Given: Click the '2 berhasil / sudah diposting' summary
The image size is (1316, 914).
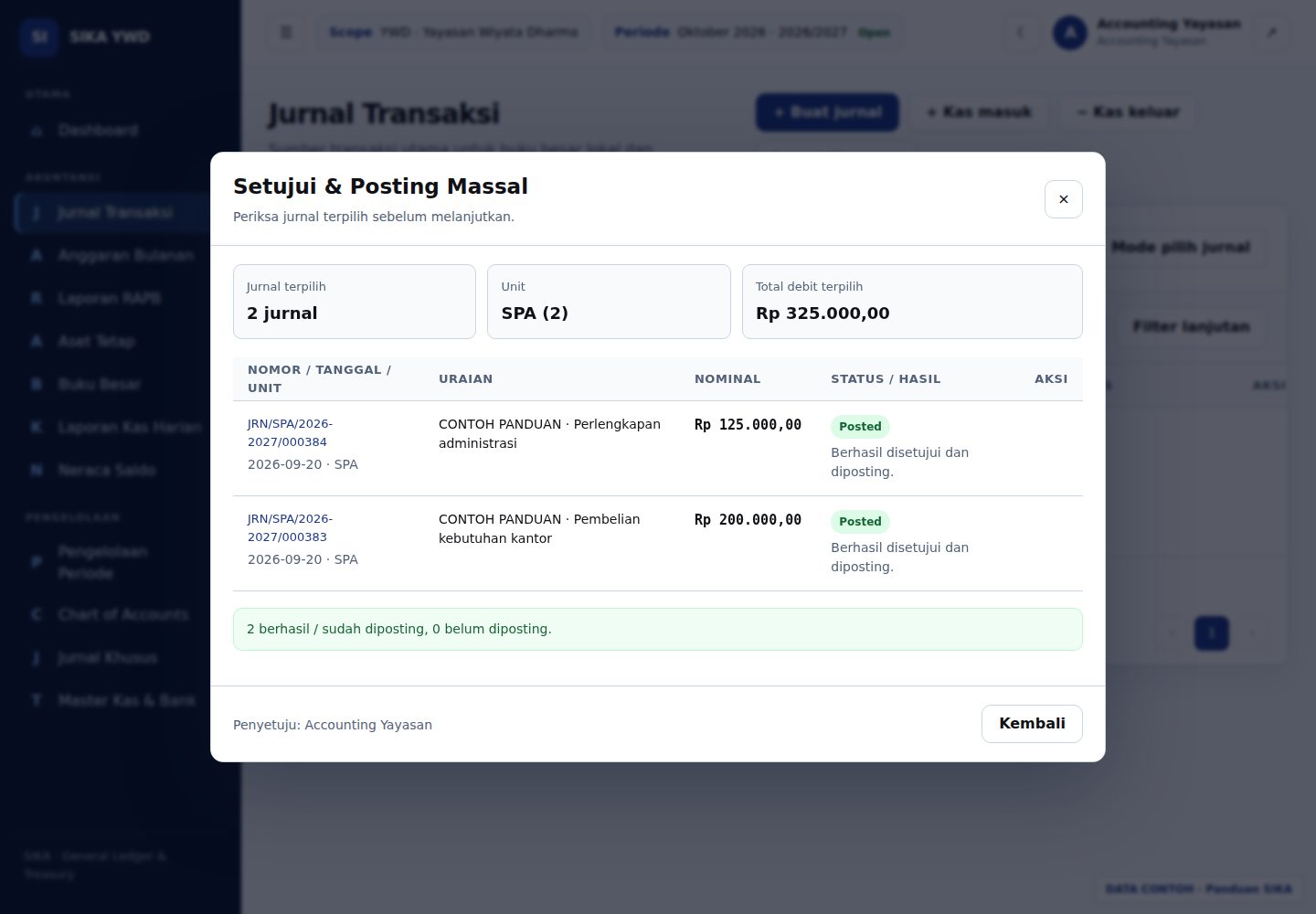Looking at the screenshot, I should click(658, 630).
